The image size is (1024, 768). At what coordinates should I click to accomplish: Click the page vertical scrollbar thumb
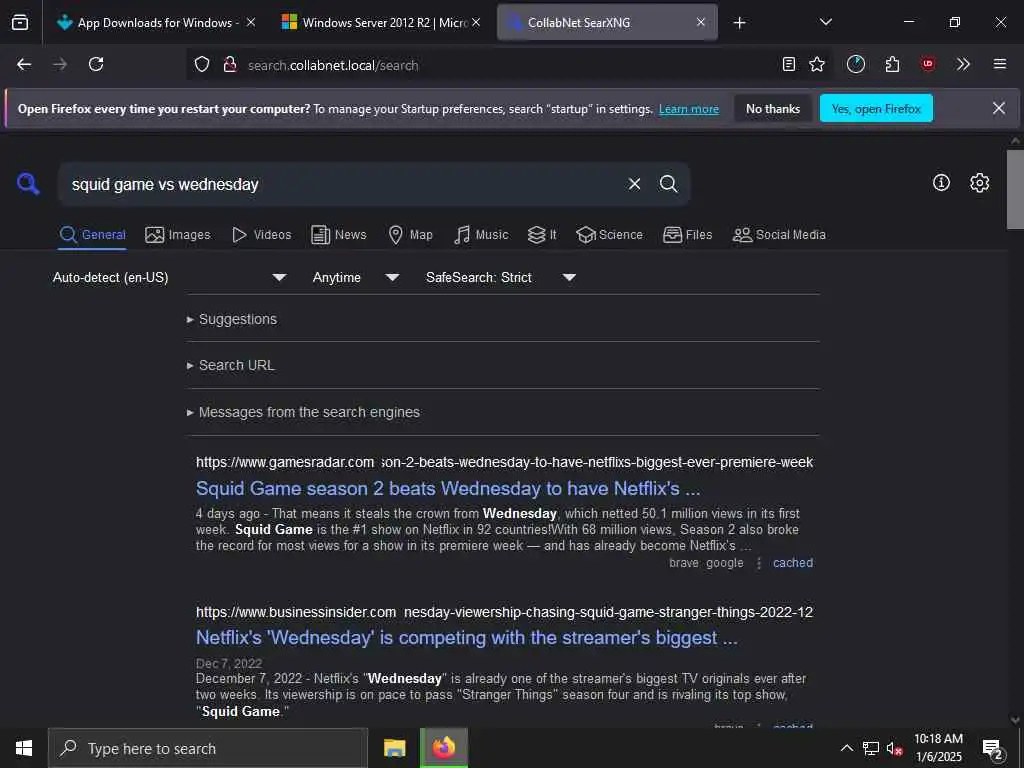tap(1015, 189)
